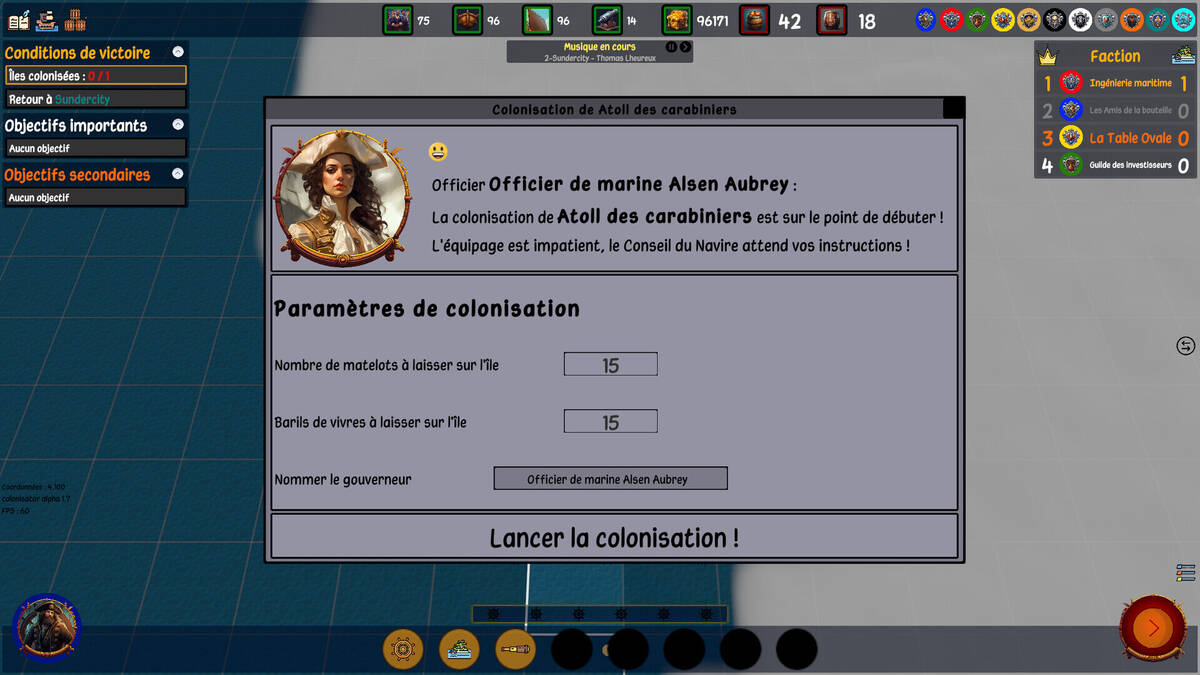The height and width of the screenshot is (675, 1200).
Task: Click the resource icon showing 18
Action: (832, 20)
